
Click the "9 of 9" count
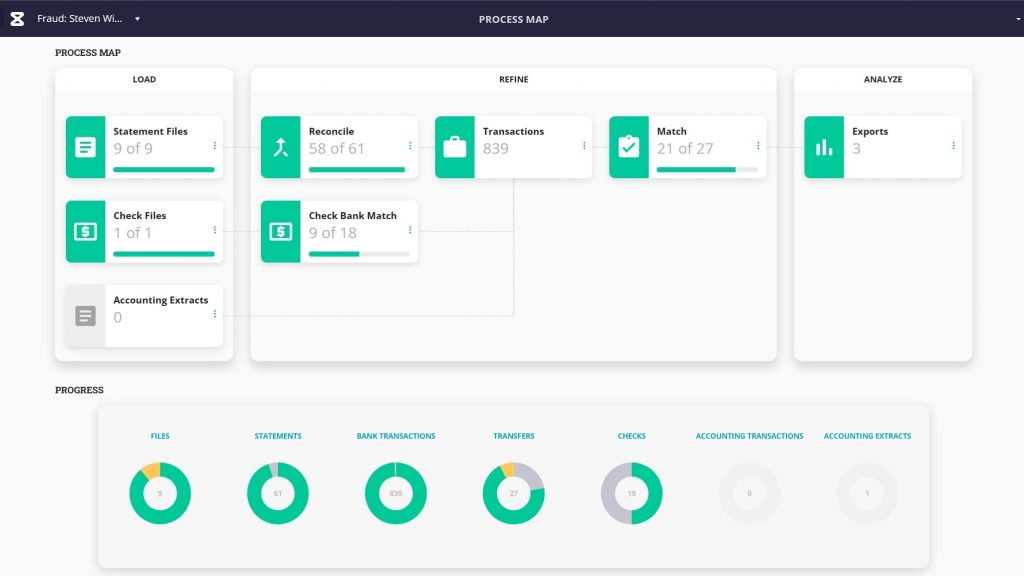[x=133, y=149]
